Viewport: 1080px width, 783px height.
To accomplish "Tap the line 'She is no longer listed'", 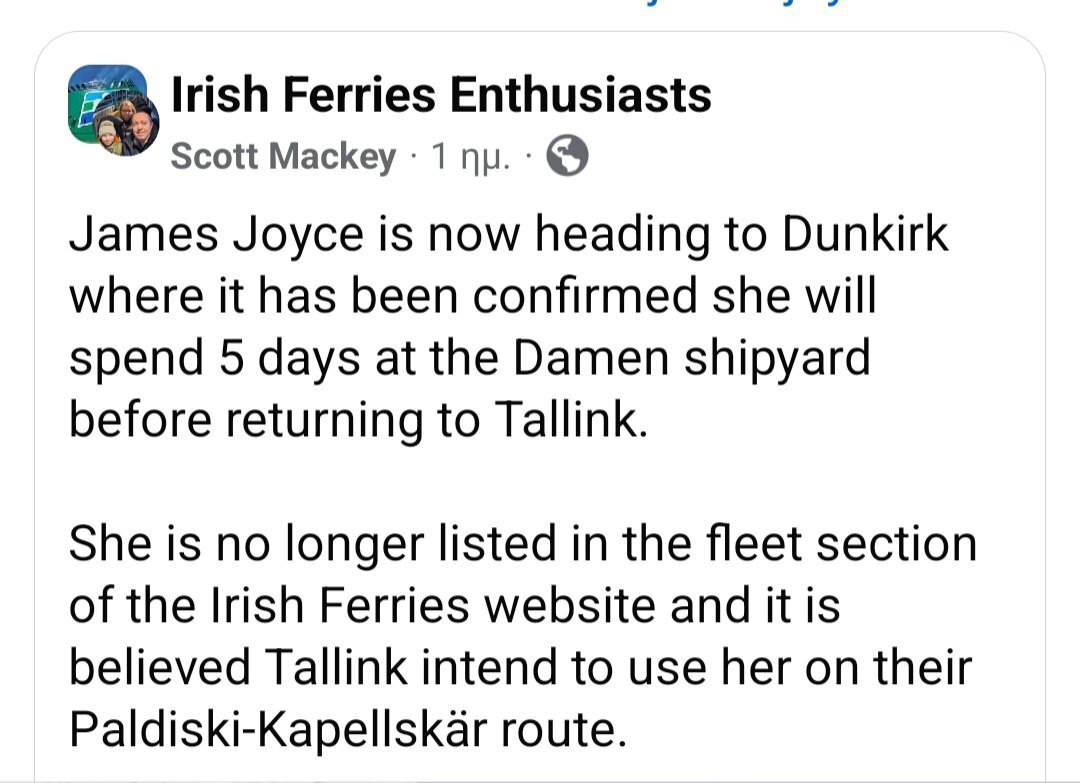I will pyautogui.click(x=313, y=543).
